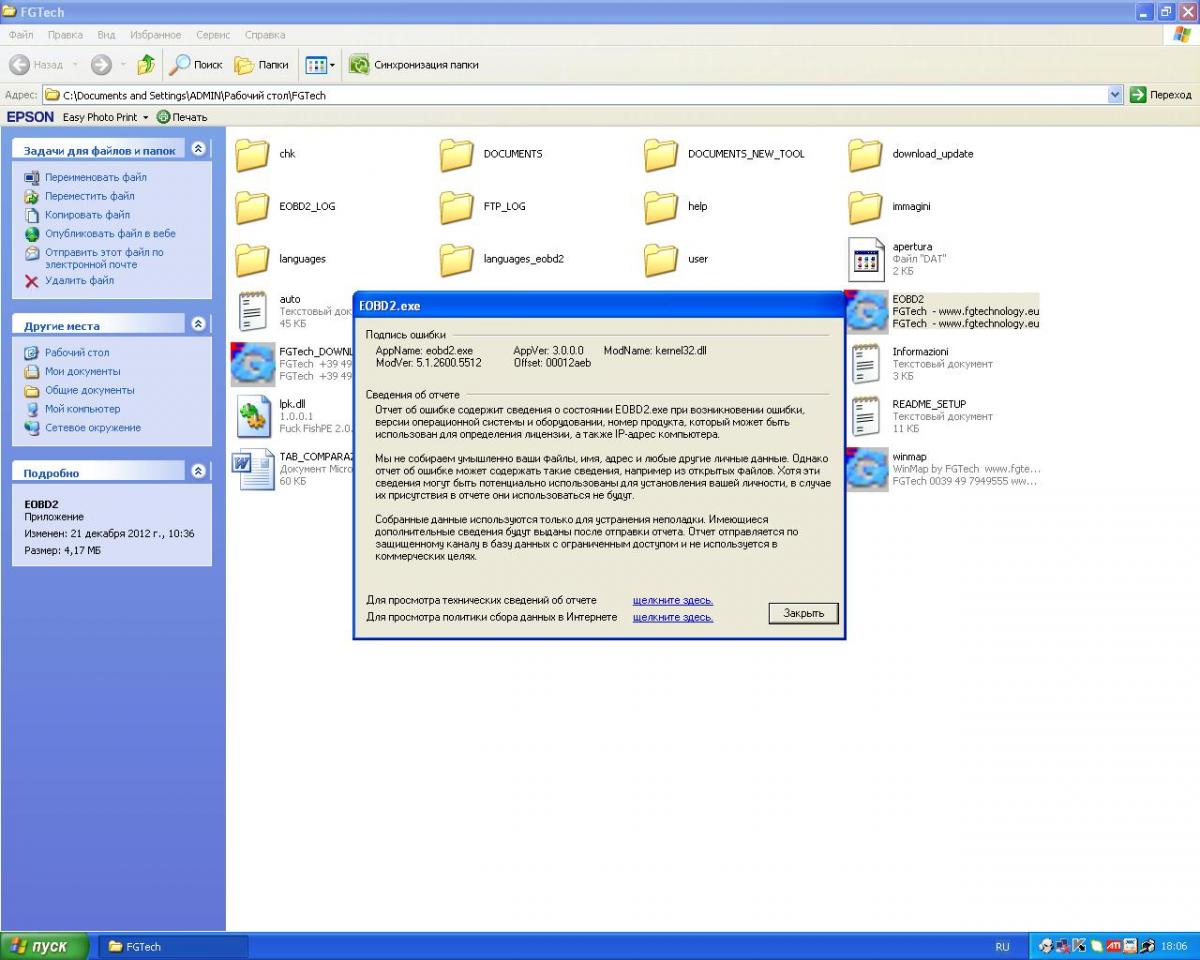The image size is (1200, 960).
Task: Toggle the Папки folders pane
Action: pyautogui.click(x=261, y=65)
